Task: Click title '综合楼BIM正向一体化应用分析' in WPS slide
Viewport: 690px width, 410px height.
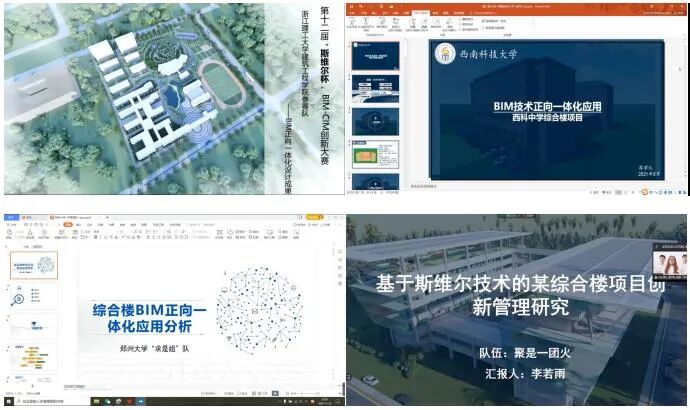Action: click(x=149, y=318)
